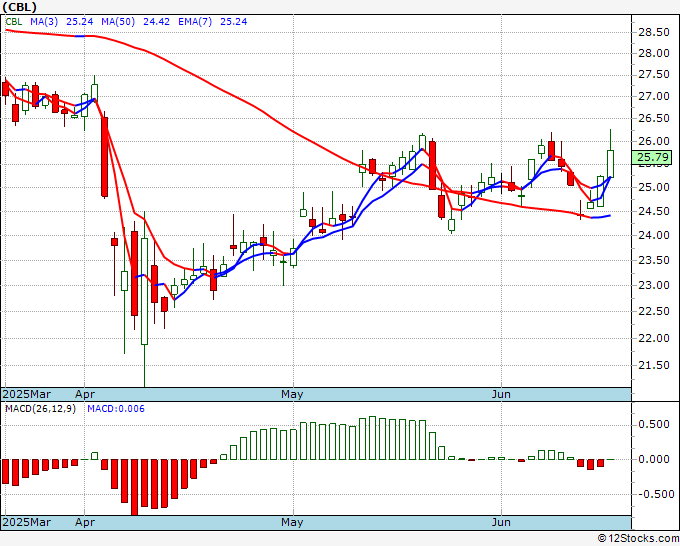Click the -0.500 MACD axis label
The width and height of the screenshot is (680, 546).
point(654,494)
